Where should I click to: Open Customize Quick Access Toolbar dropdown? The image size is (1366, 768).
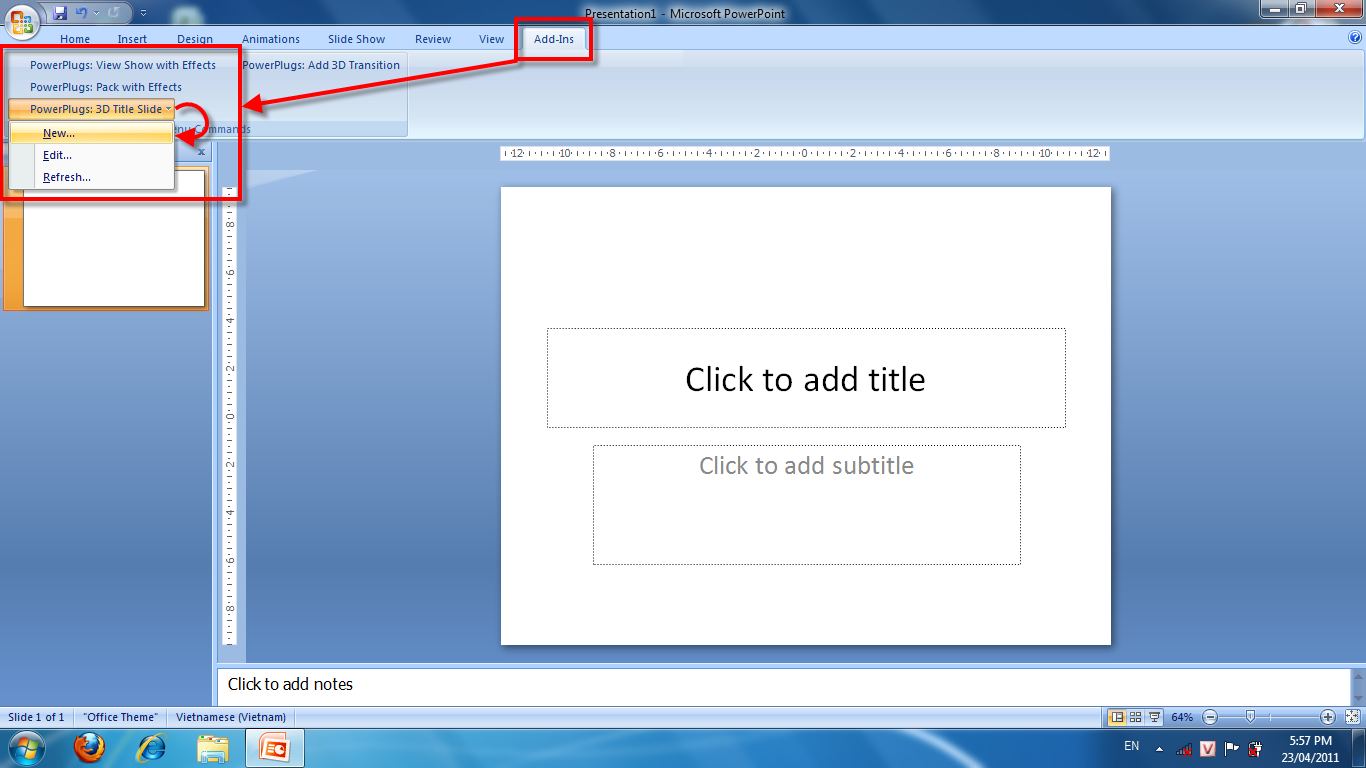point(143,13)
